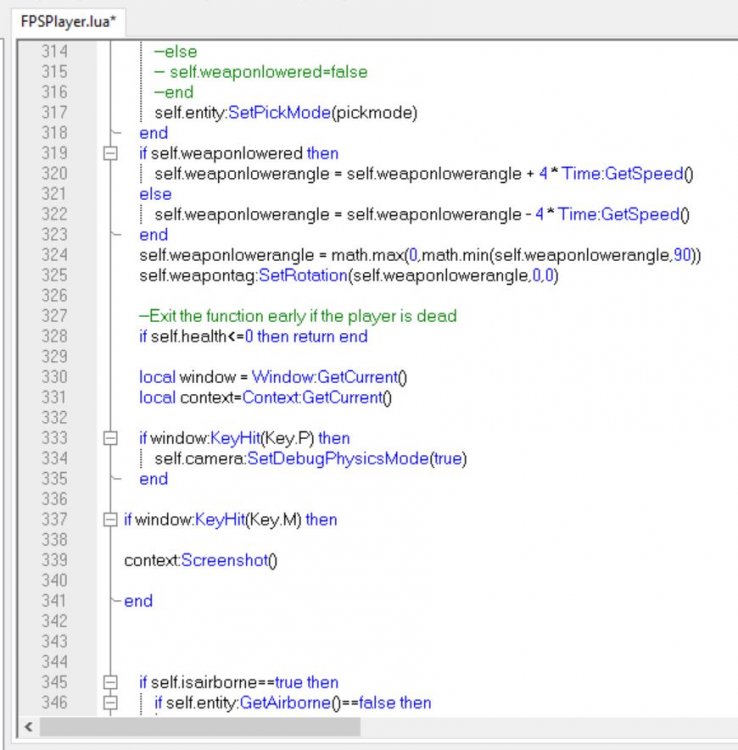Click the commented '--end' on line 316
Screen dimensions: 738x750
coord(174,92)
